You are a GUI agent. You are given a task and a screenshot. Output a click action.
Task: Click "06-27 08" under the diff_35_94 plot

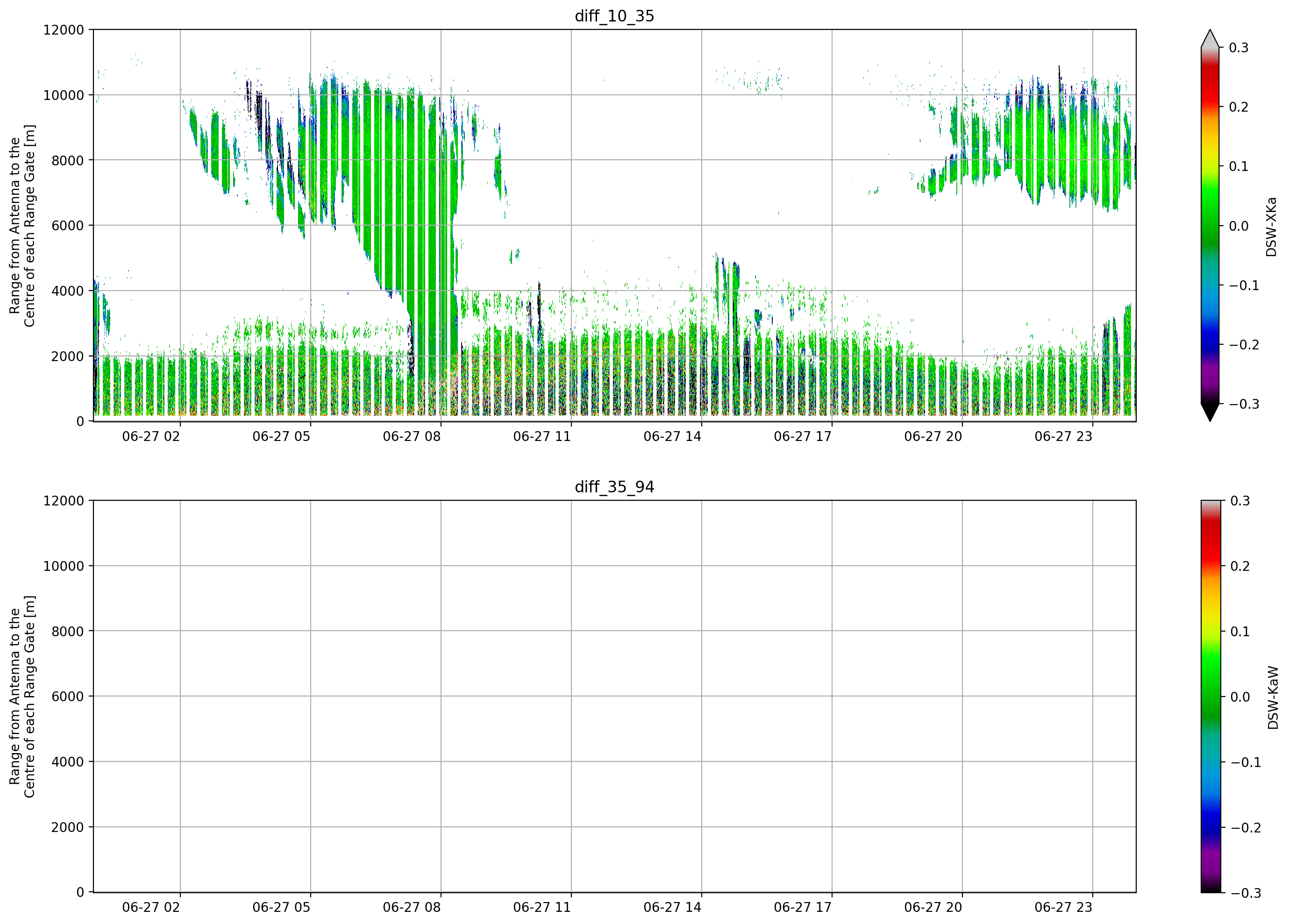pos(412,908)
